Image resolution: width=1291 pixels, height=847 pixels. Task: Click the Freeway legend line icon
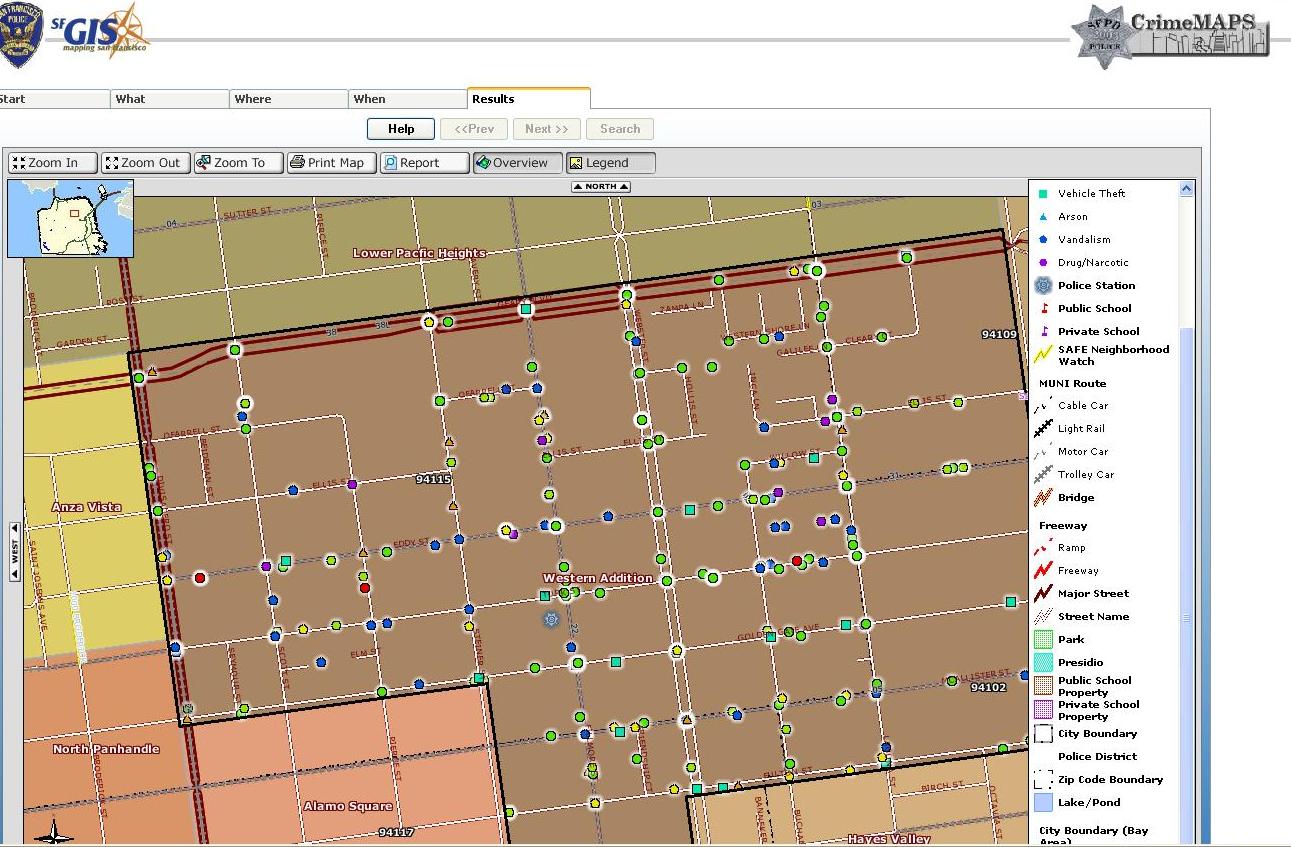[1043, 571]
